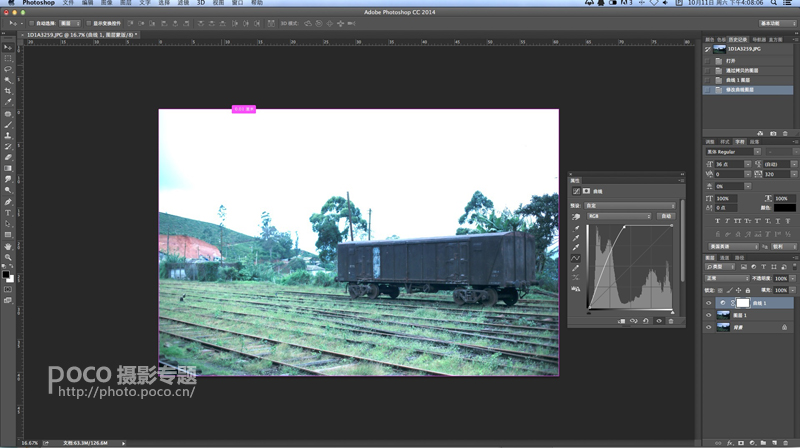Viewport: 800px width, 448px height.
Task: Activate on-image adjustment hand tool in Curves
Action: pos(576,216)
